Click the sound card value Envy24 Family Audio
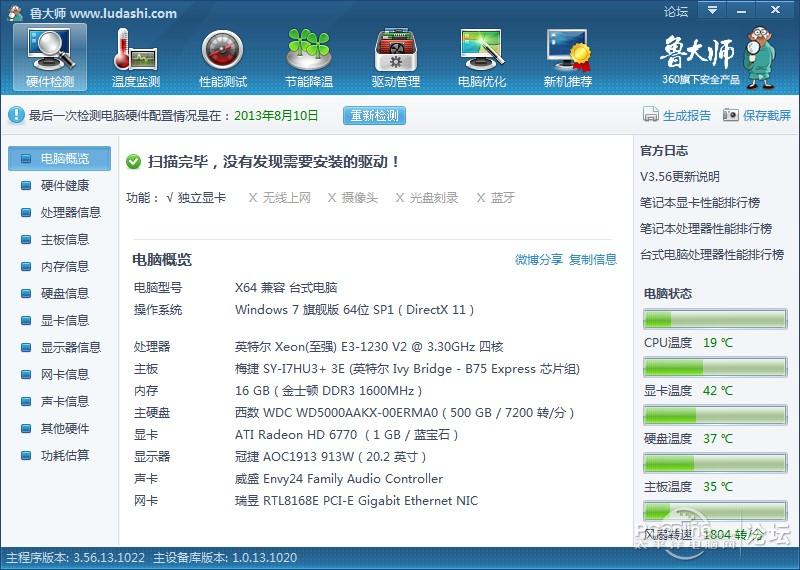Image resolution: width=800 pixels, height=570 pixels. pos(339,479)
